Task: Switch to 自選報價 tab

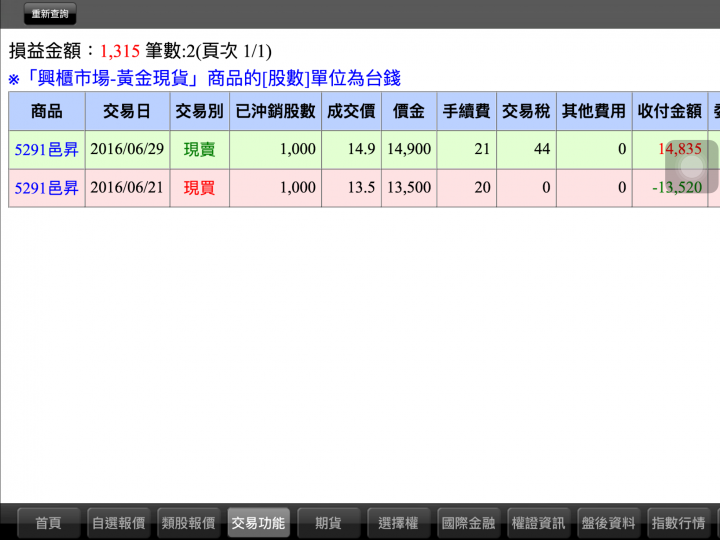Action: [x=119, y=523]
